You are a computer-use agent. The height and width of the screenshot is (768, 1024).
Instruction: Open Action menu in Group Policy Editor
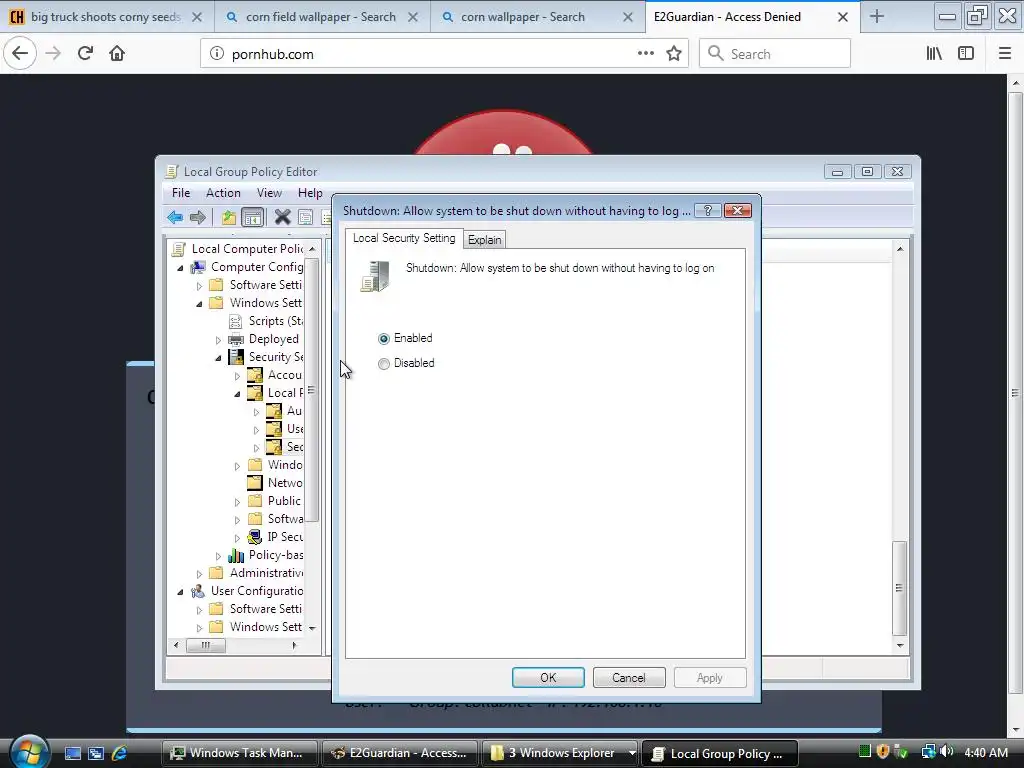click(223, 193)
